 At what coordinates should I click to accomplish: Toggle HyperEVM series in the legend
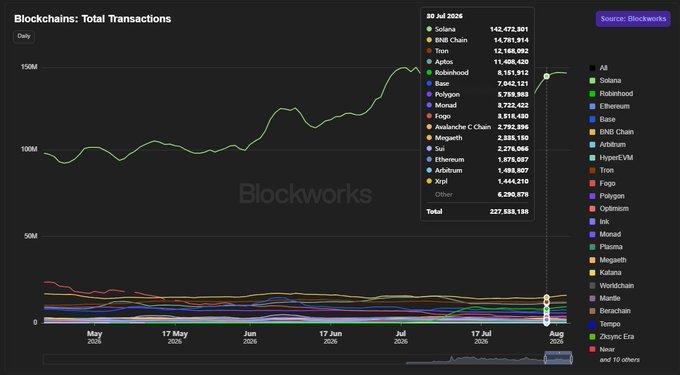point(611,157)
